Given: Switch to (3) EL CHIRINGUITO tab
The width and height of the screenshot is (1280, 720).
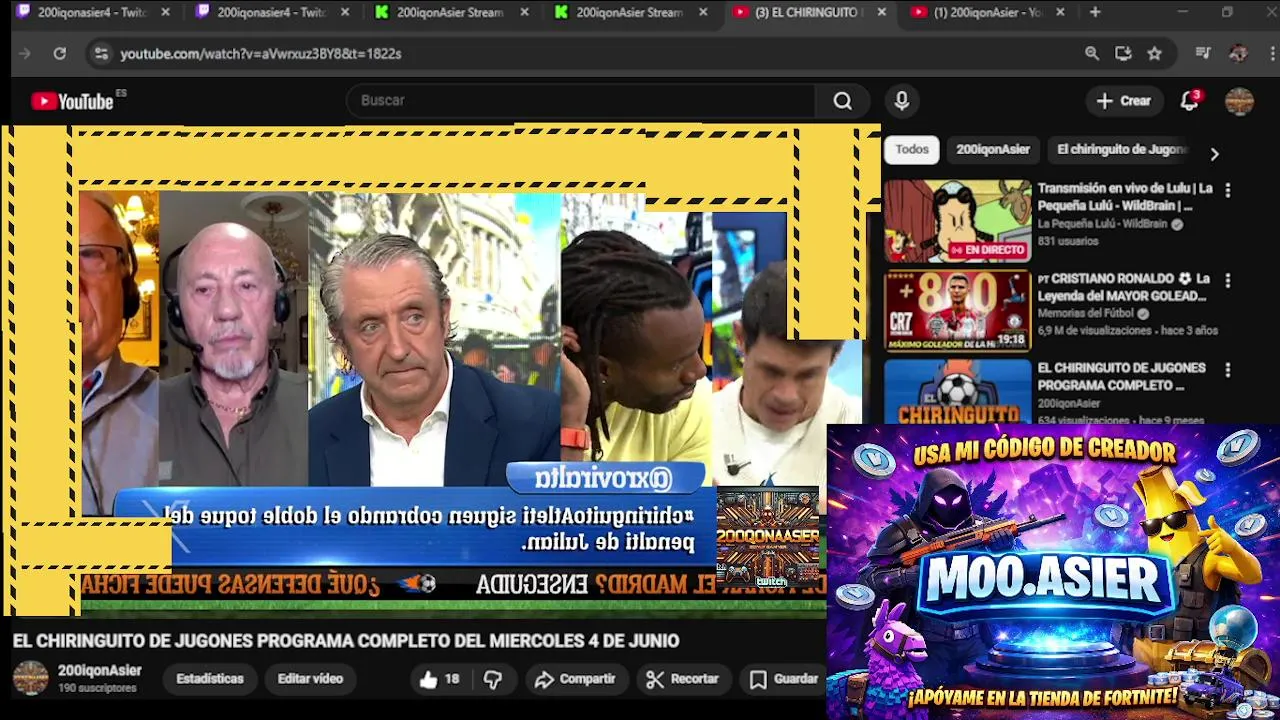Looking at the screenshot, I should point(806,12).
